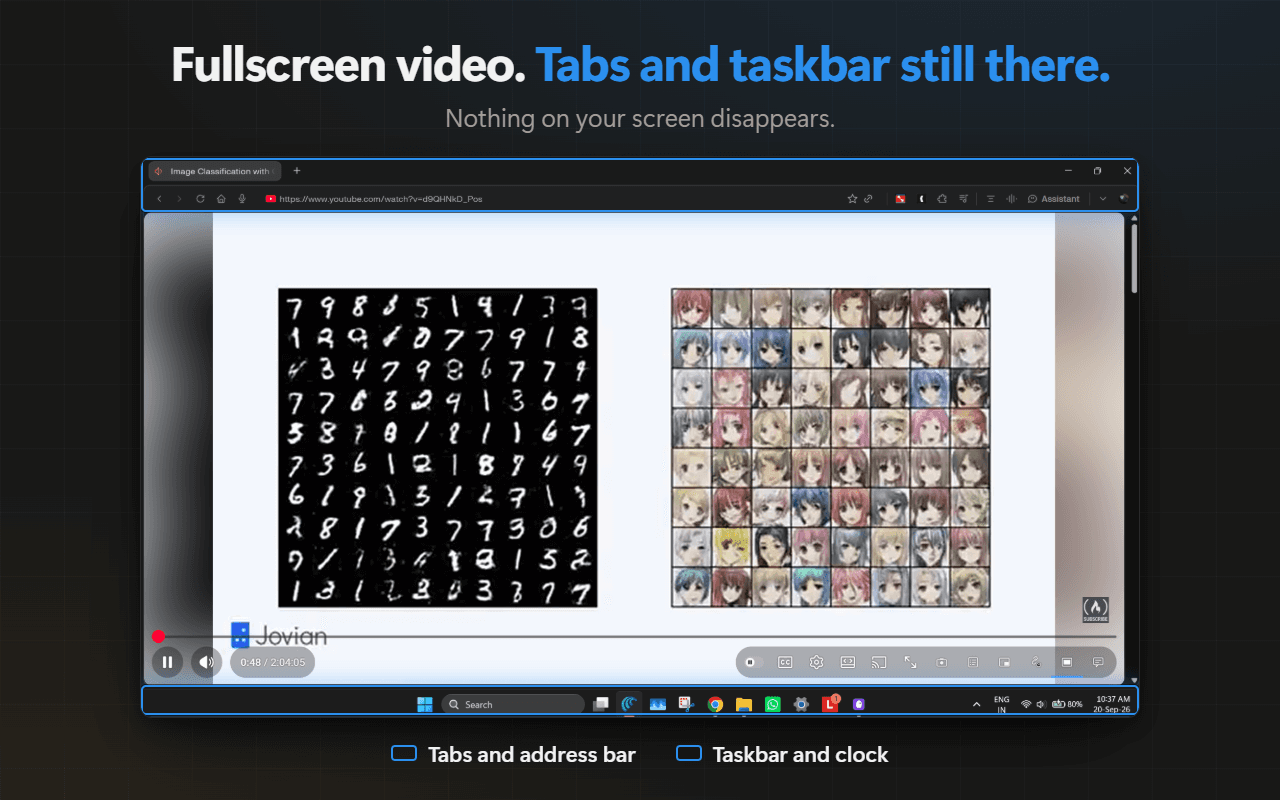Viewport: 1280px width, 800px height.
Task: Open WhatsApp from the taskbar
Action: (772, 704)
